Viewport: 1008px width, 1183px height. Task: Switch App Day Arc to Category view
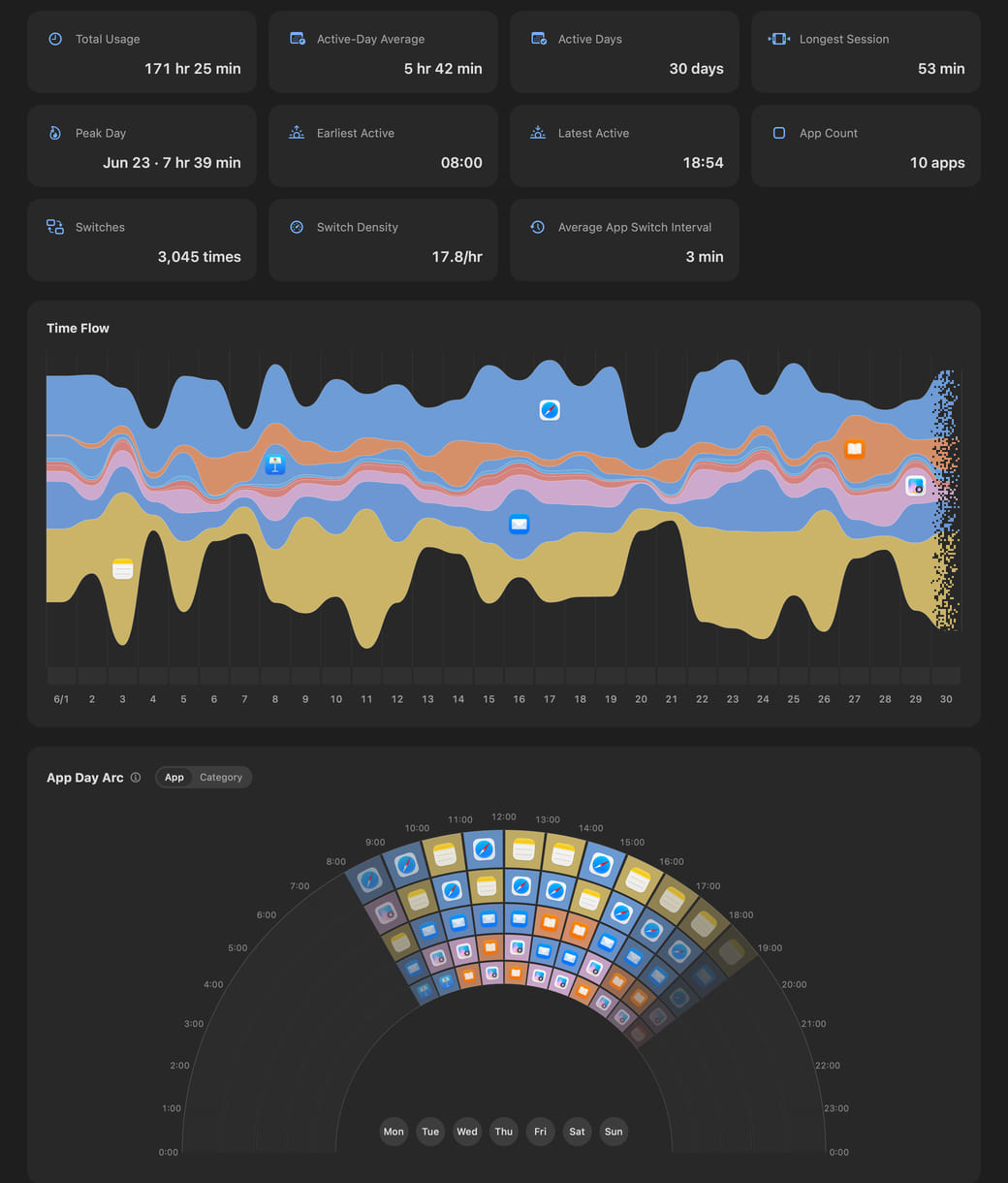pos(221,778)
